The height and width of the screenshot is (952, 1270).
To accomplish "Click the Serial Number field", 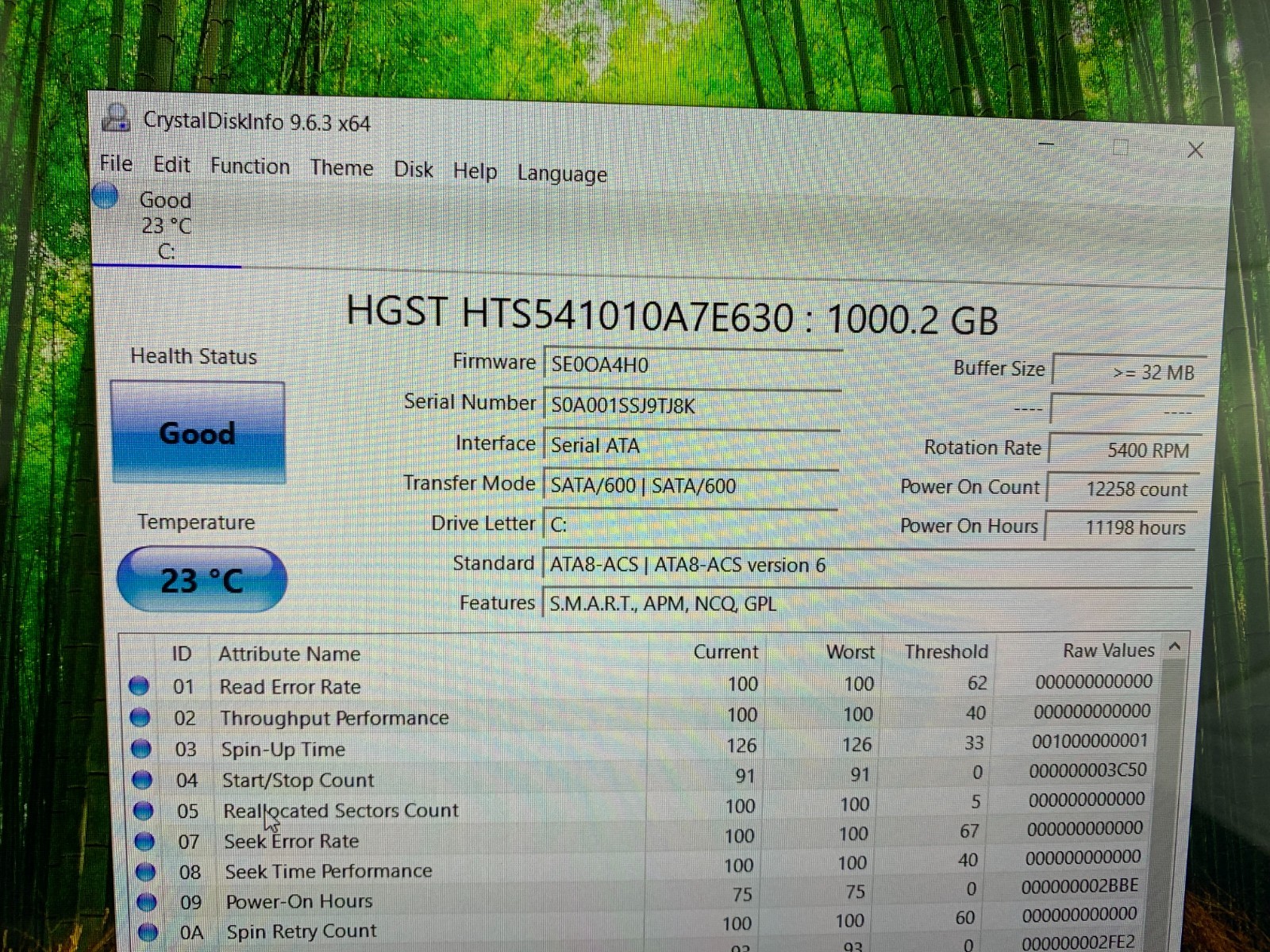I will pos(692,405).
